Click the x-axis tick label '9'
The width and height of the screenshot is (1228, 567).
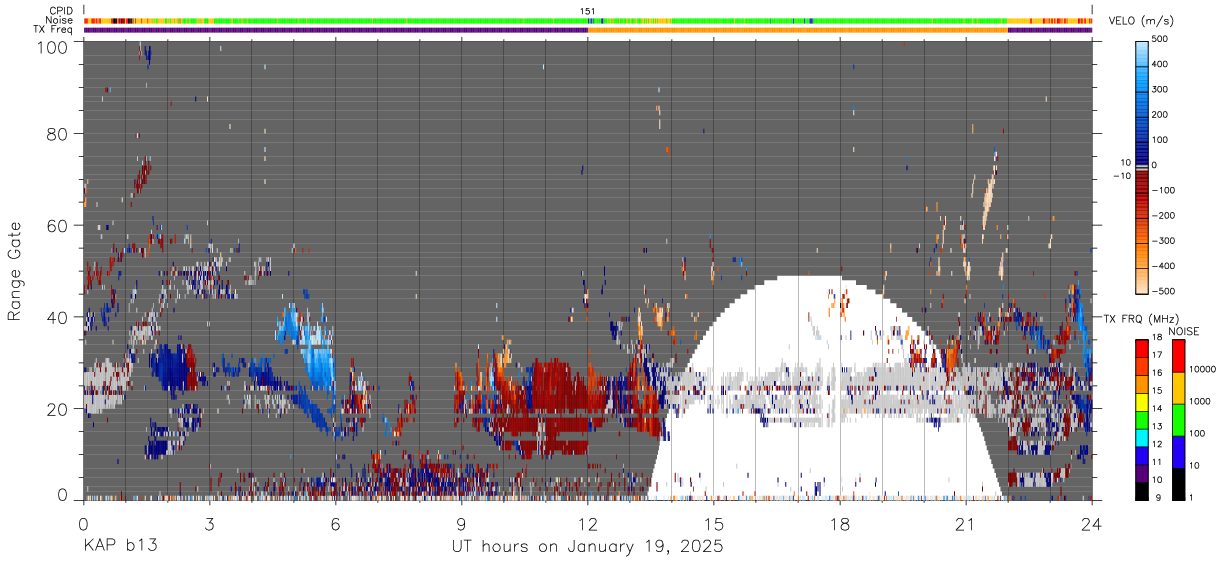pyautogui.click(x=461, y=524)
